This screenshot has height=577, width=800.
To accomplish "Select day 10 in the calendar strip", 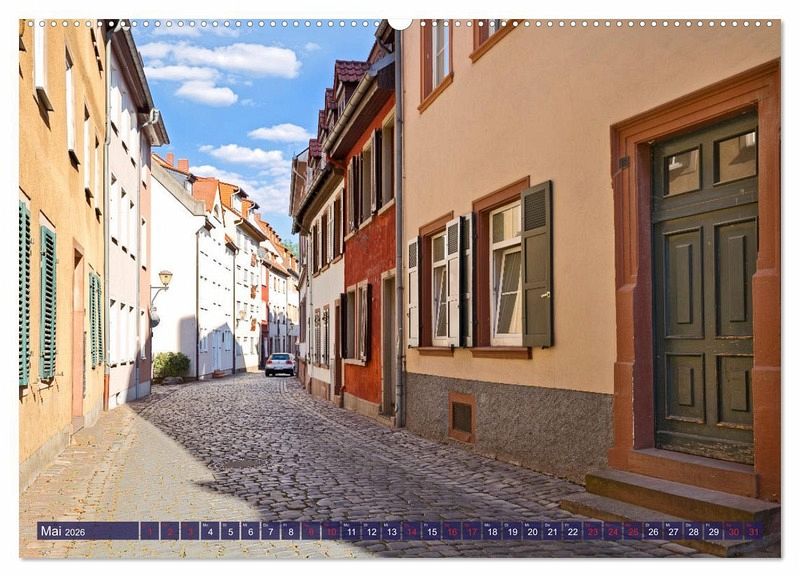I will 331,531.
